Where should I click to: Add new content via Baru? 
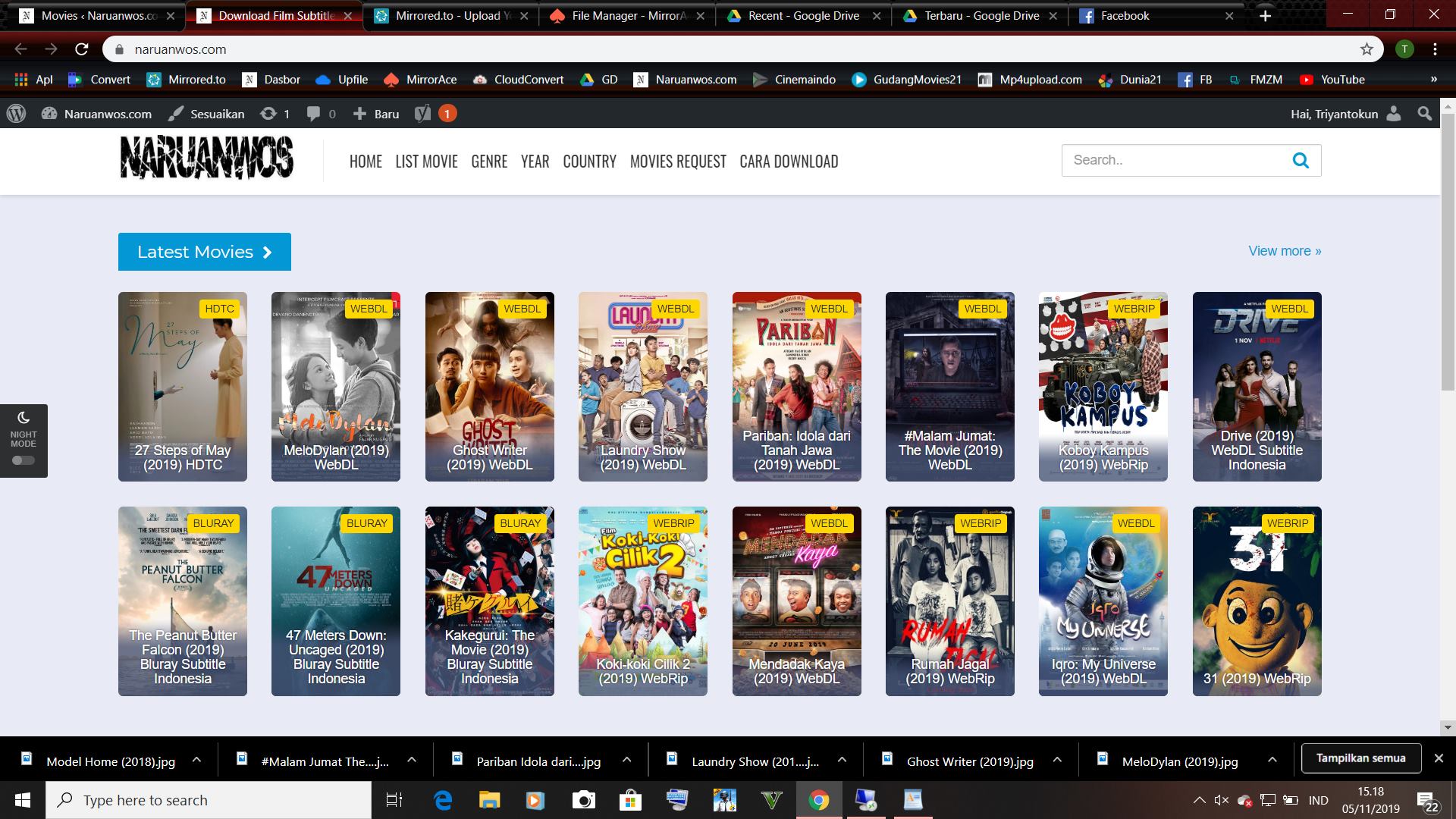pyautogui.click(x=376, y=114)
